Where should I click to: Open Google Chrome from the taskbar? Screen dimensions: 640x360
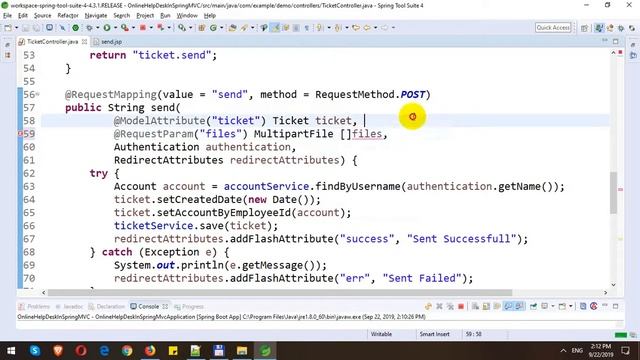[127, 351]
